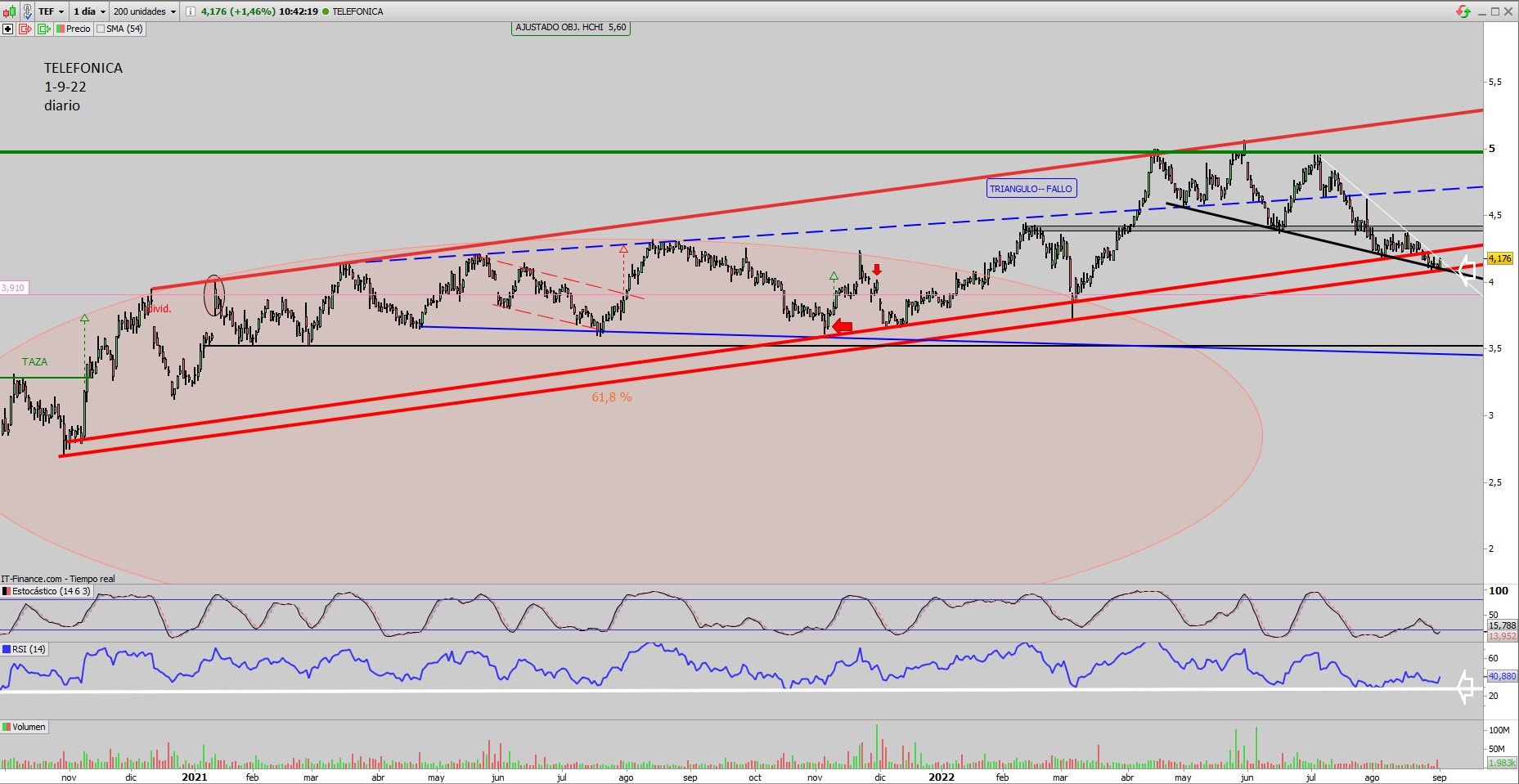Click the '61,8 %' Fibonacci label
This screenshot has height=784, width=1519.
coord(612,397)
